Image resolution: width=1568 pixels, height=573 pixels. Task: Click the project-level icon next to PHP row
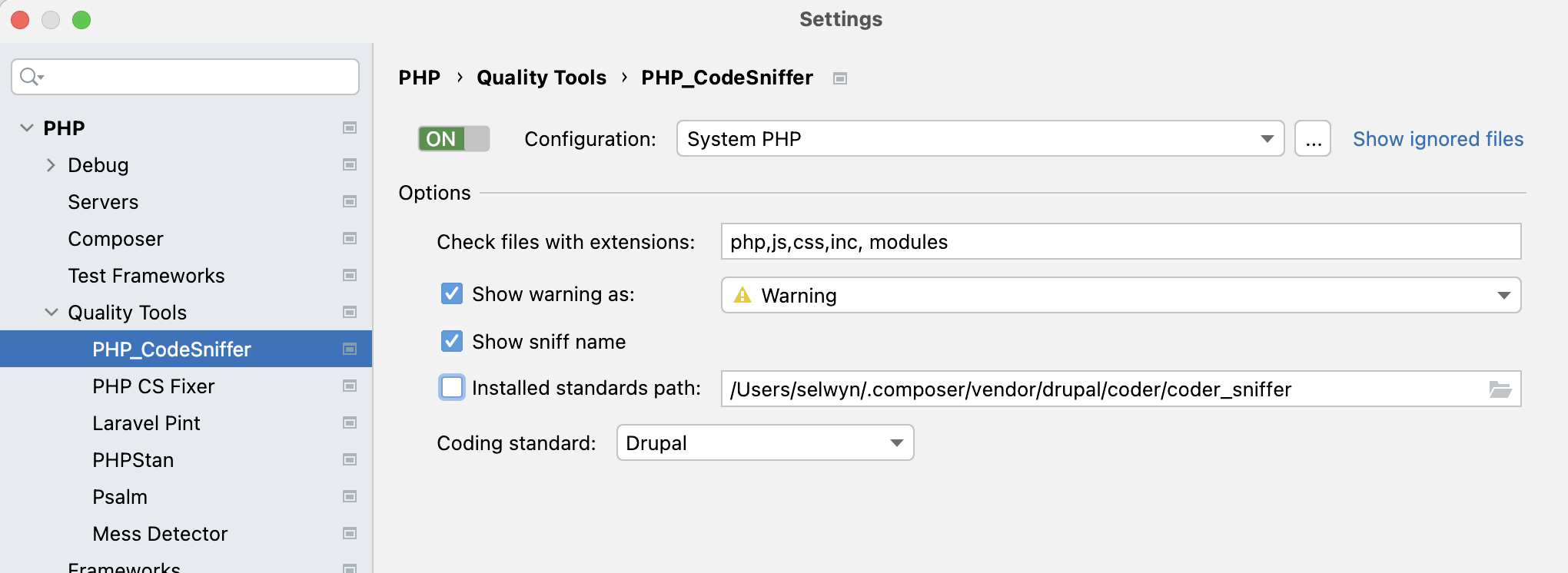350,128
